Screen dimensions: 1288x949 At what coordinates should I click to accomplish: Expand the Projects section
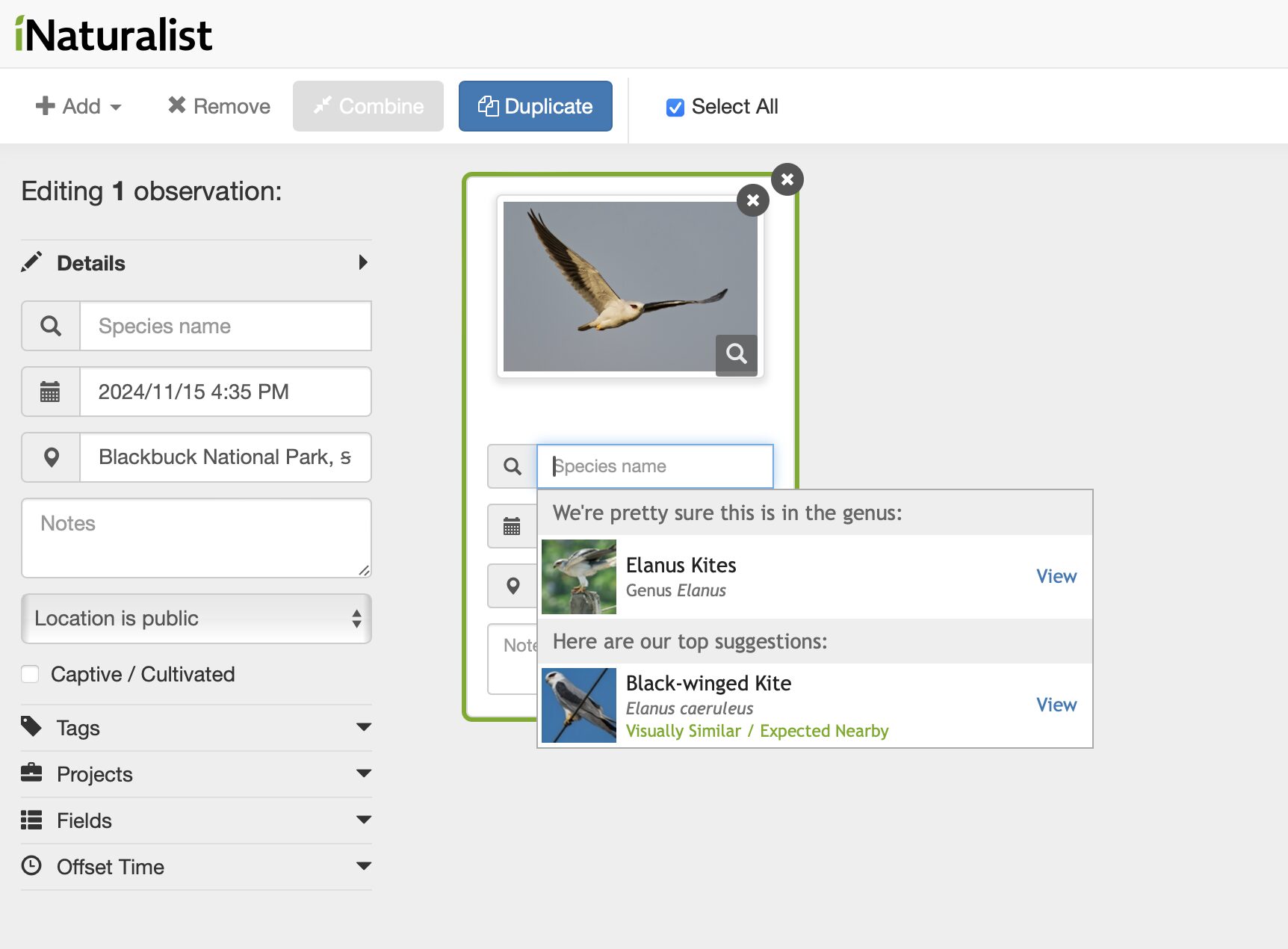click(196, 774)
